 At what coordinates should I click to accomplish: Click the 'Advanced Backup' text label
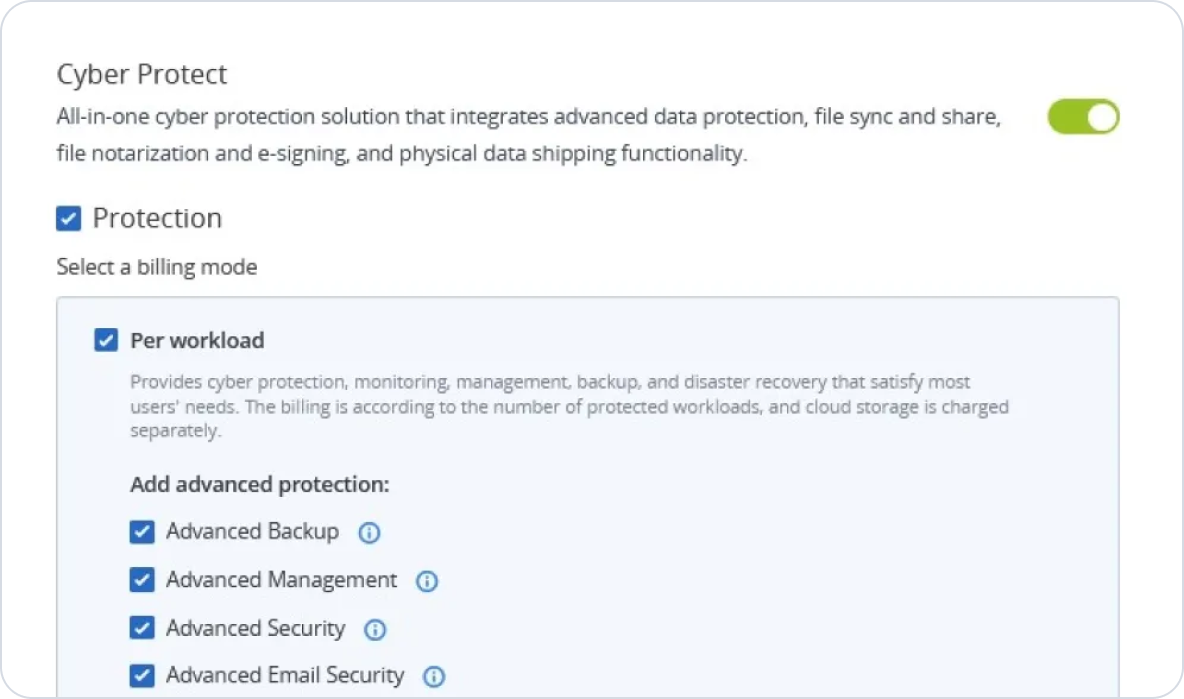pos(252,532)
